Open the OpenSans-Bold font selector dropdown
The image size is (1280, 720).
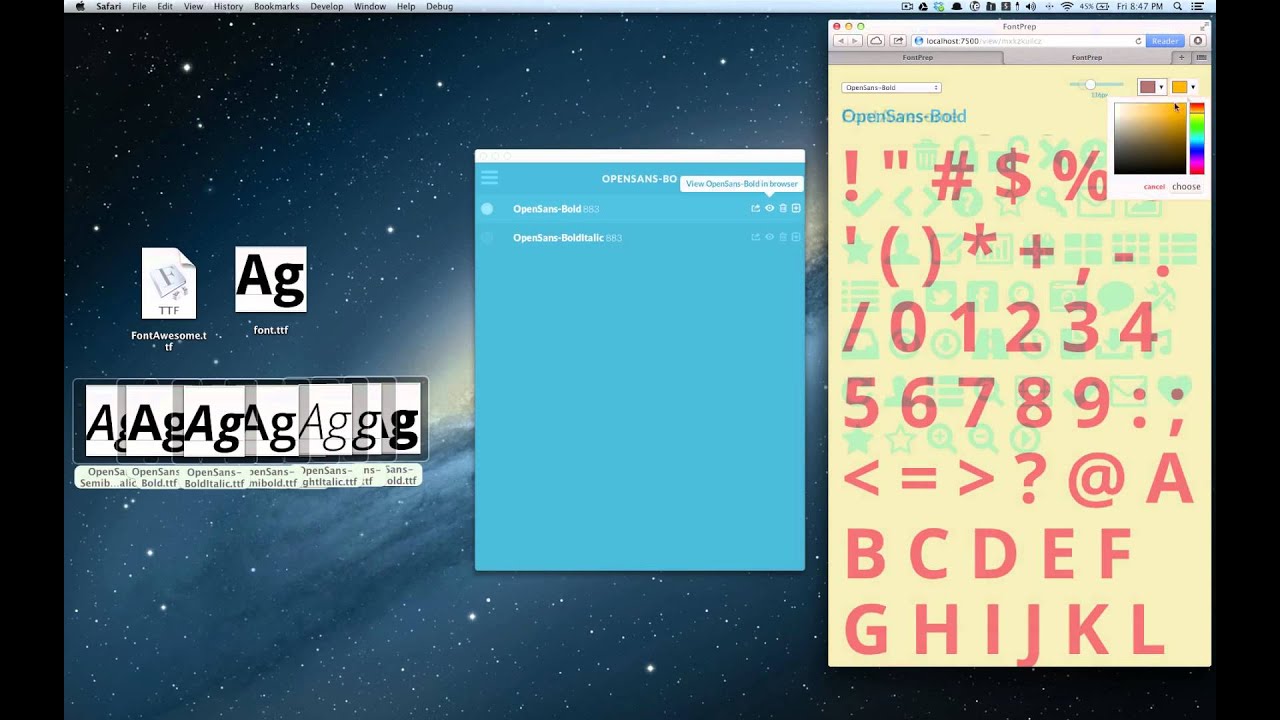click(891, 88)
